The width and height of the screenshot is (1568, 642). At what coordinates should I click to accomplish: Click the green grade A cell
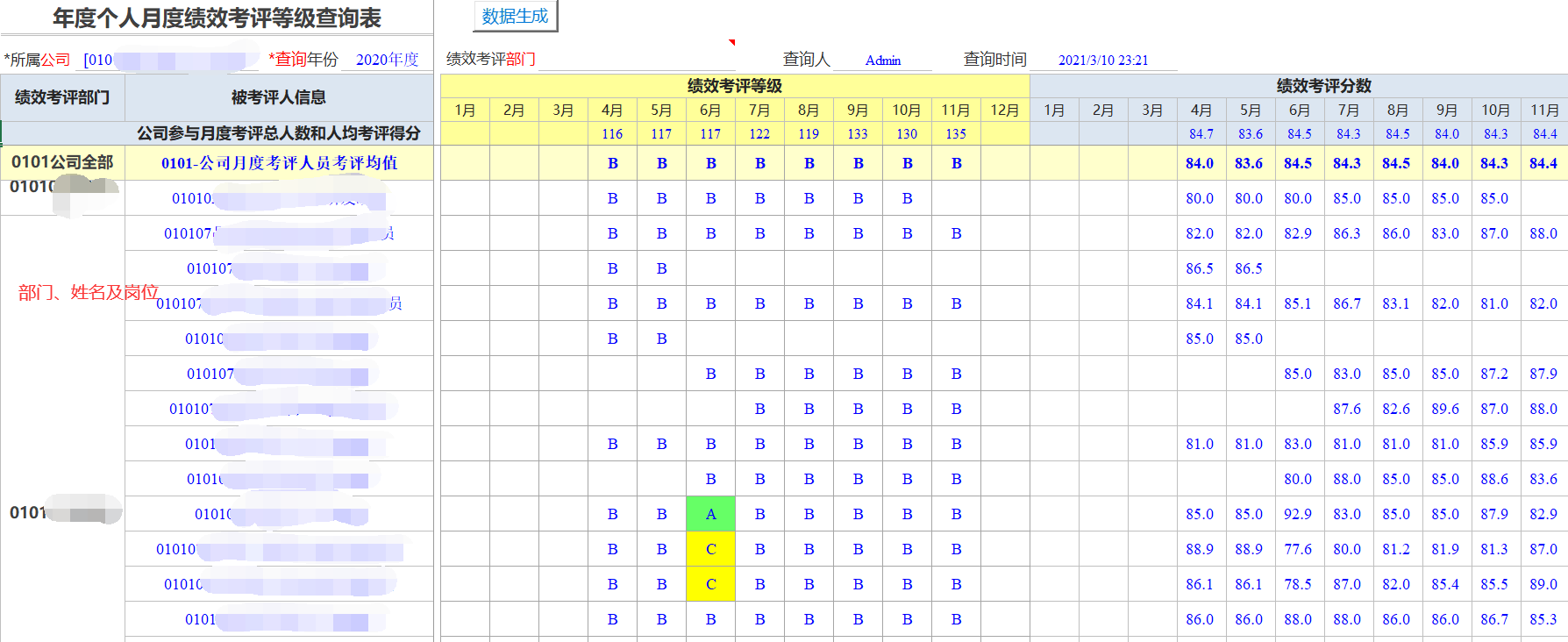pyautogui.click(x=710, y=514)
